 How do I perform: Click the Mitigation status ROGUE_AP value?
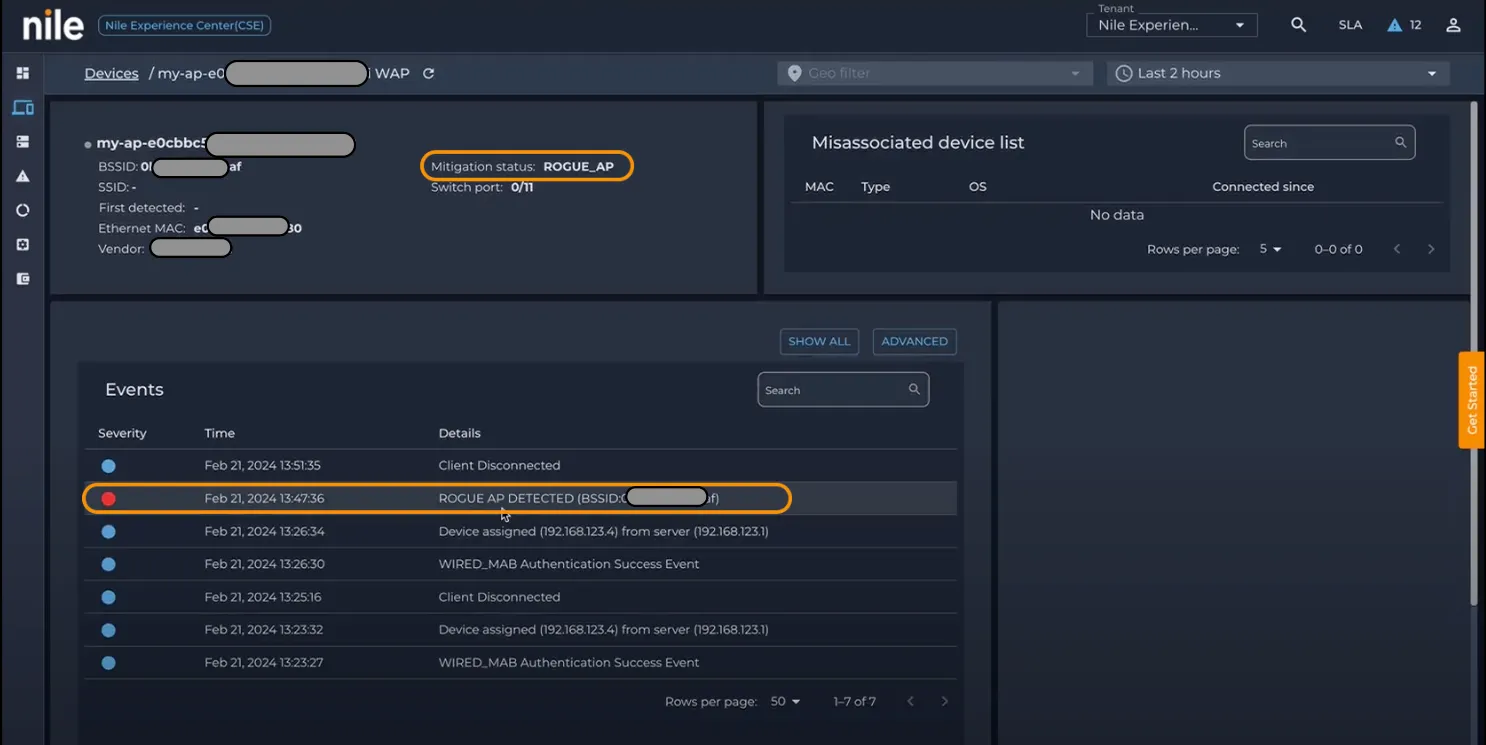point(578,167)
